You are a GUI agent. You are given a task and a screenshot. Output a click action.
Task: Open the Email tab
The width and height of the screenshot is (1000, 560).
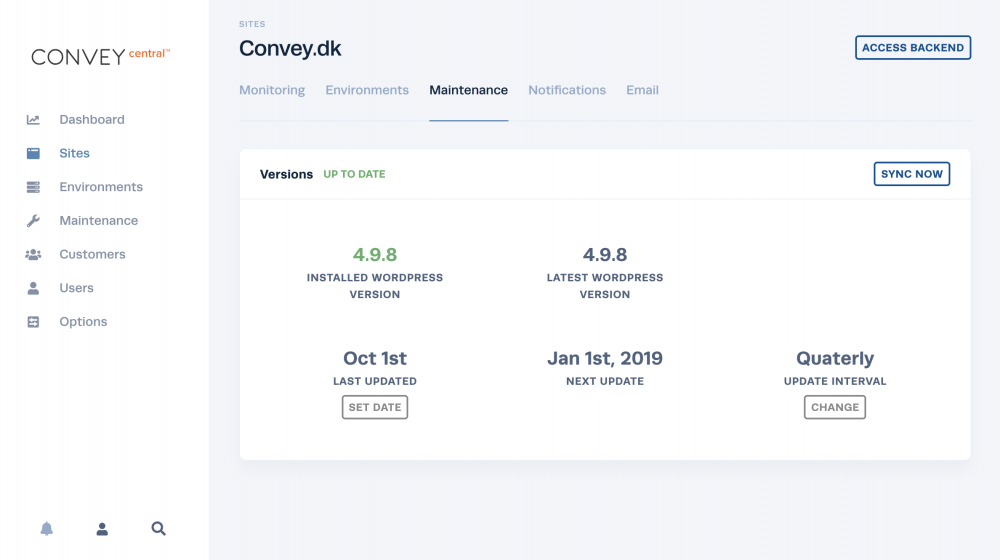point(642,90)
